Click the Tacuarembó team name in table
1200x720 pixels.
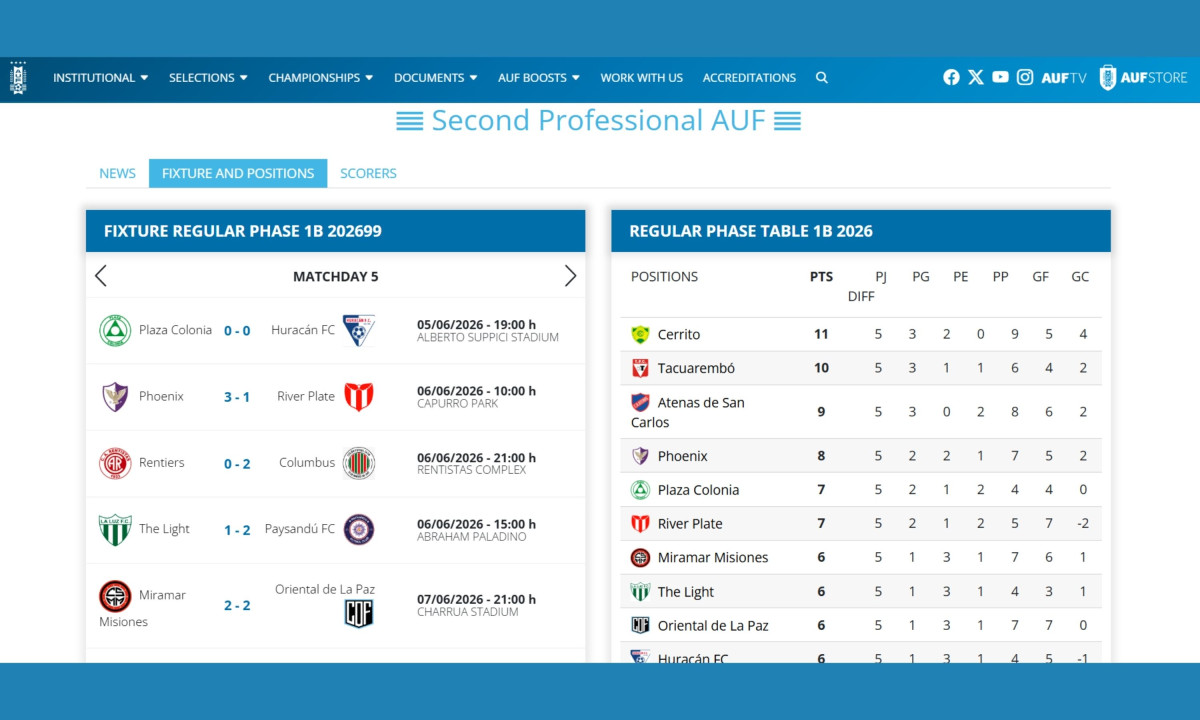click(x=696, y=368)
